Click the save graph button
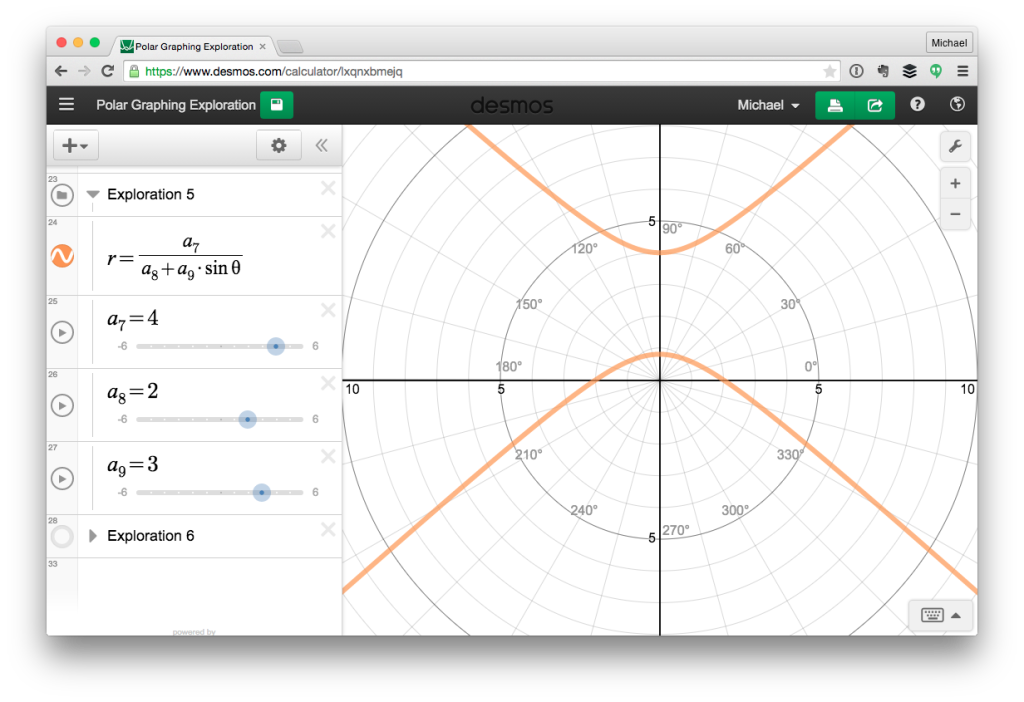Image resolution: width=1024 pixels, height=702 pixels. (276, 104)
